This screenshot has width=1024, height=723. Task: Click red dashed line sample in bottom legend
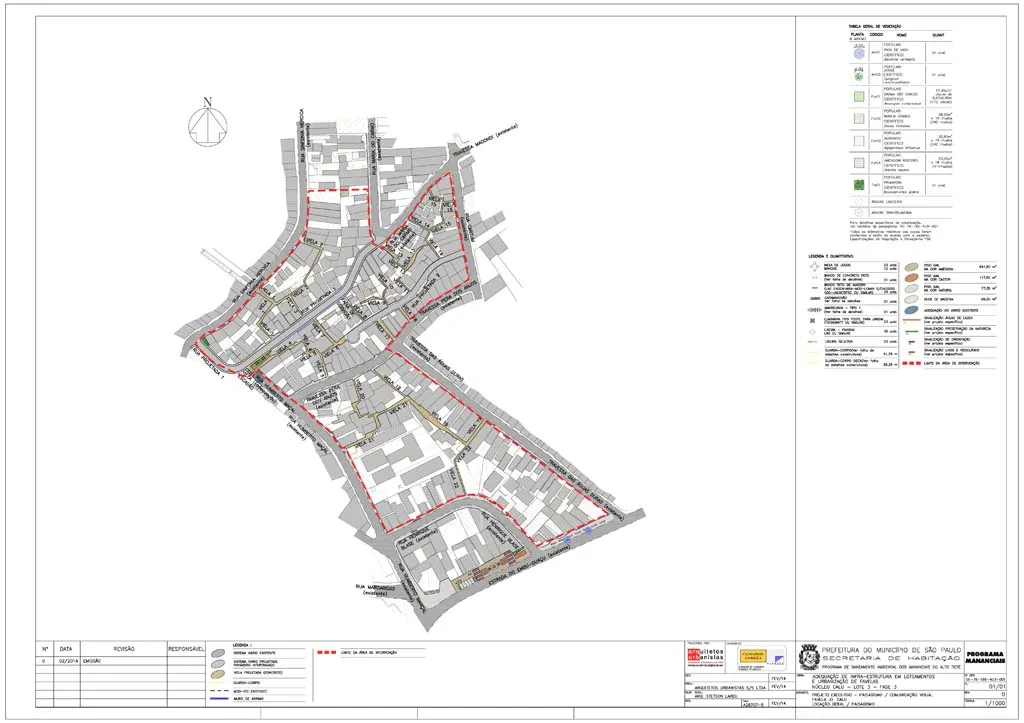pyautogui.click(x=327, y=653)
